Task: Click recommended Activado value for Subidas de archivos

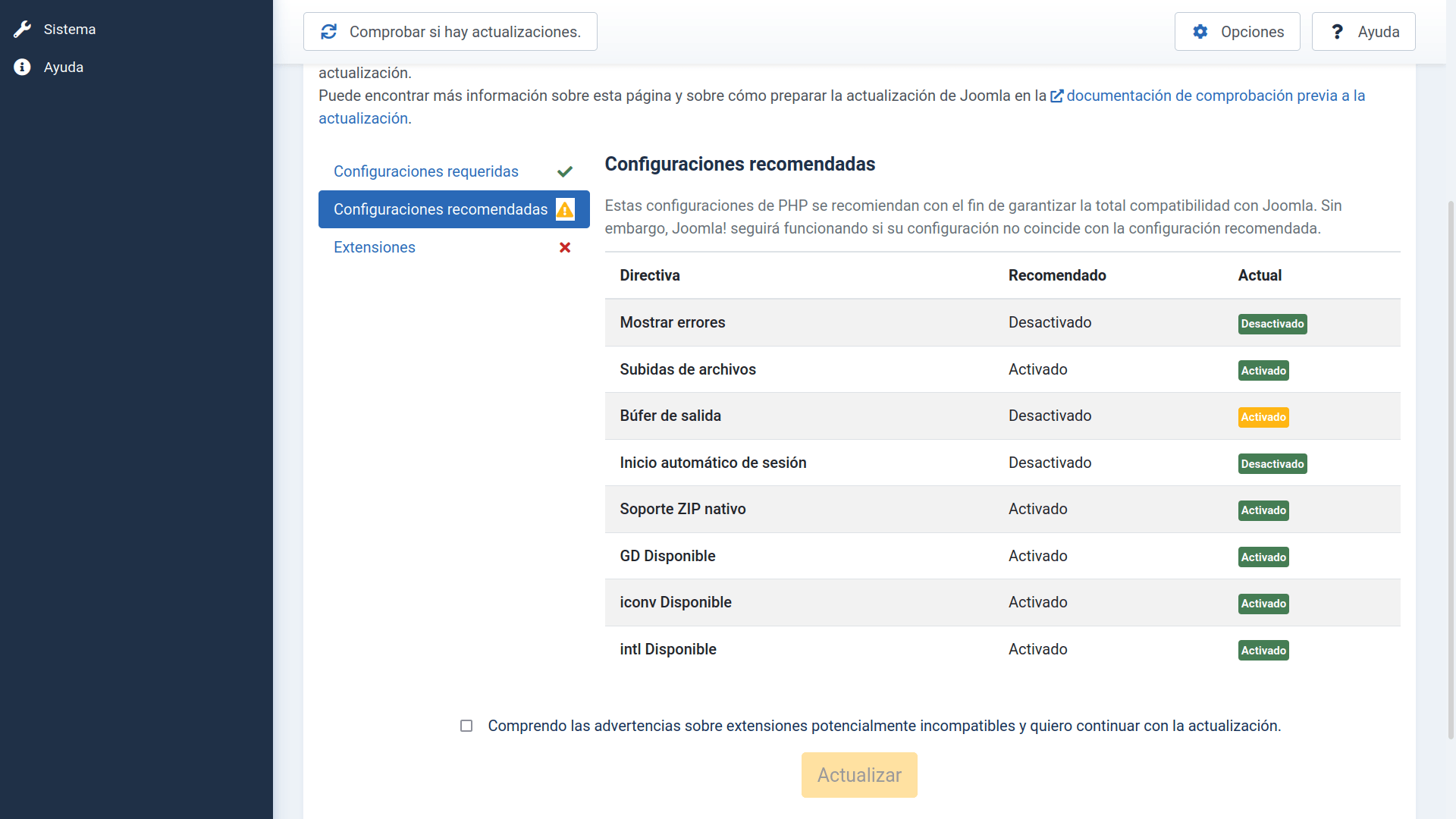Action: coord(1037,369)
